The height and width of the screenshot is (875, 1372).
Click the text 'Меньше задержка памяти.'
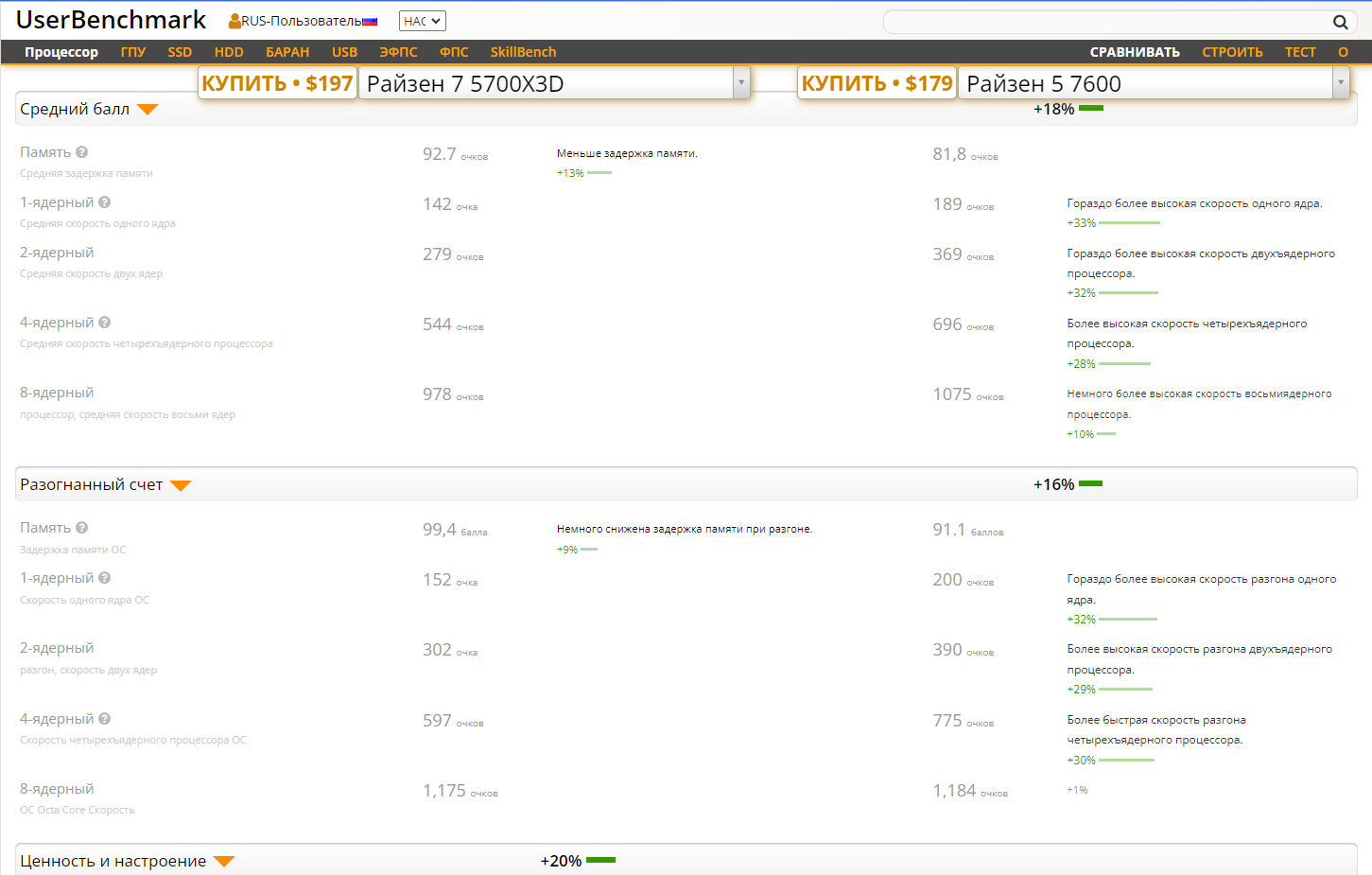pos(627,153)
